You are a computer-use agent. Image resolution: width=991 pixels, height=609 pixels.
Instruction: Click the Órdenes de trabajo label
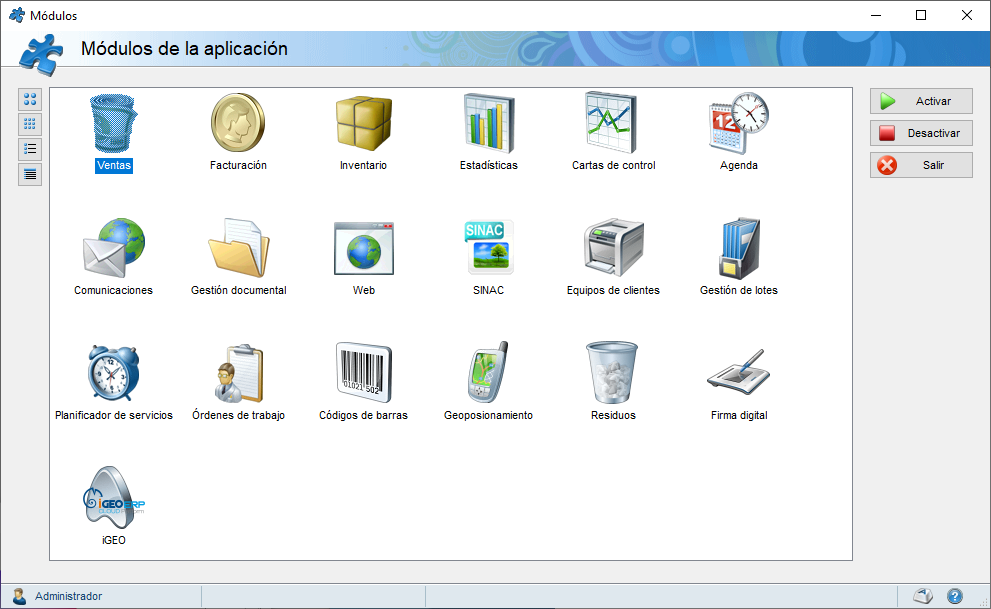tap(239, 416)
